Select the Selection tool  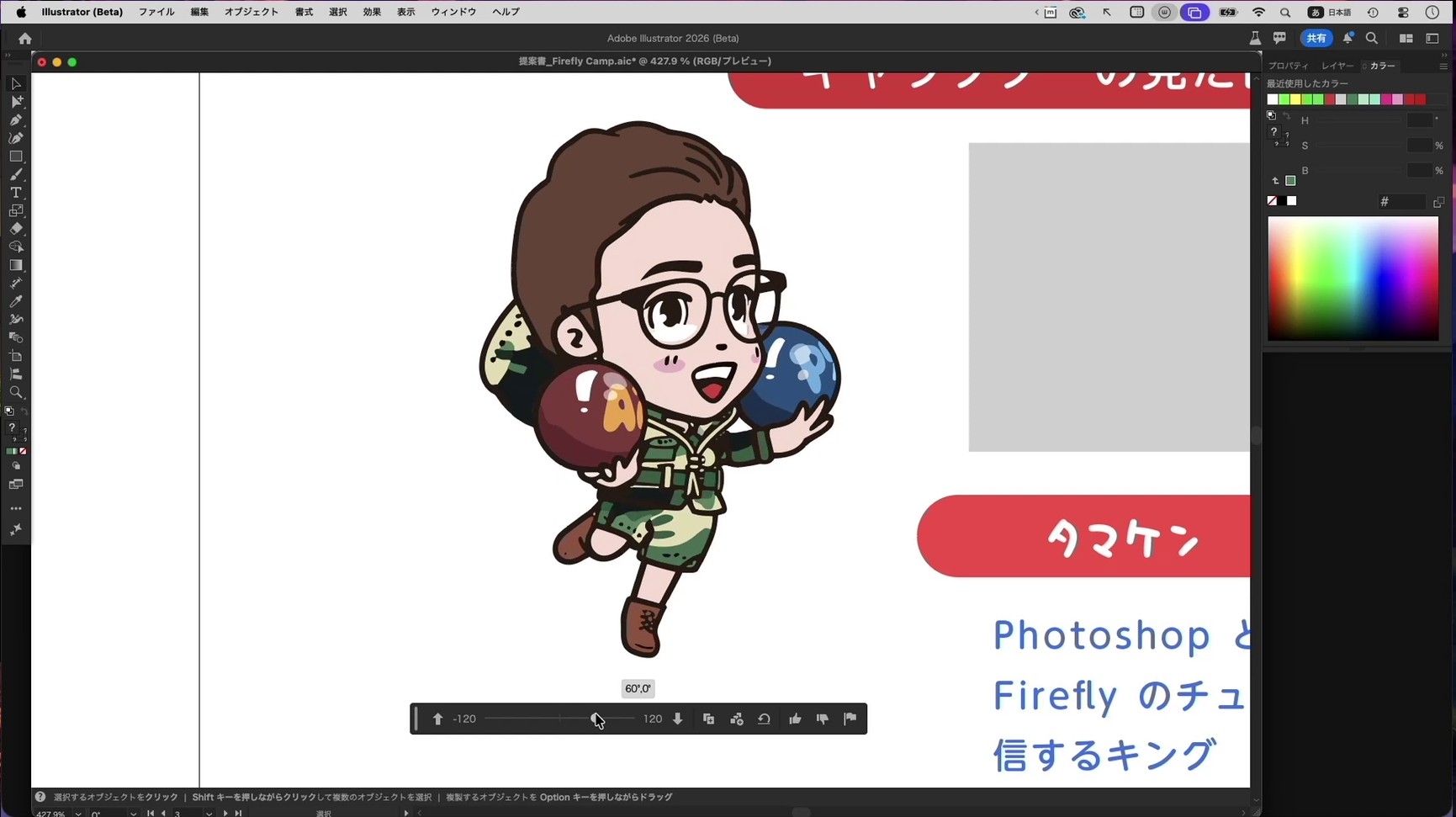tap(14, 83)
